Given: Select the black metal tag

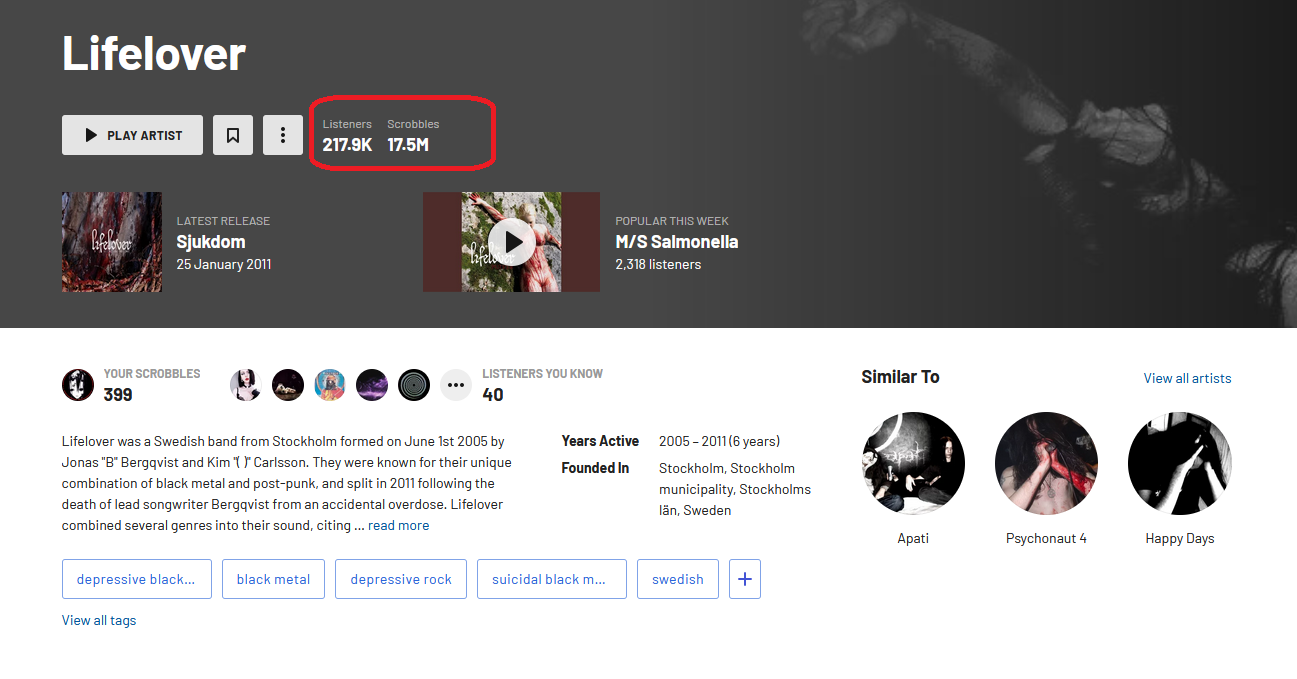Looking at the screenshot, I should click(273, 579).
